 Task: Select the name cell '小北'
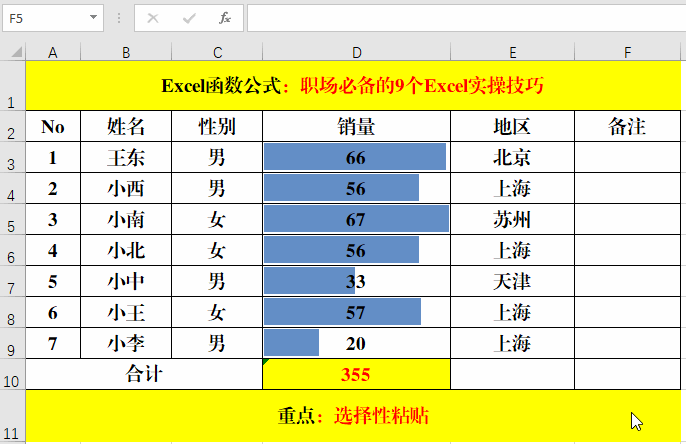pos(126,251)
